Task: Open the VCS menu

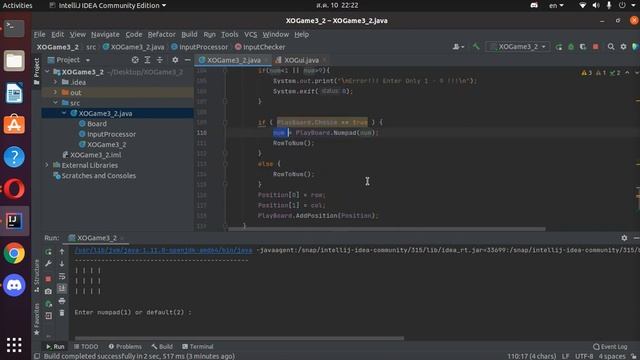Action: click(251, 34)
